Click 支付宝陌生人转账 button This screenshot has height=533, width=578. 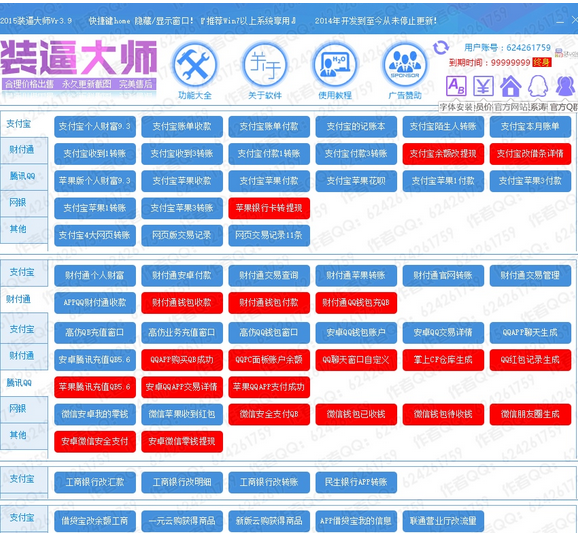coord(443,126)
